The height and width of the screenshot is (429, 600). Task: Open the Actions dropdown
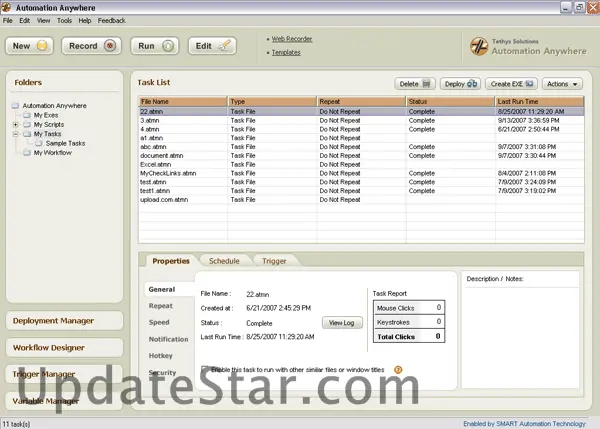click(x=562, y=84)
